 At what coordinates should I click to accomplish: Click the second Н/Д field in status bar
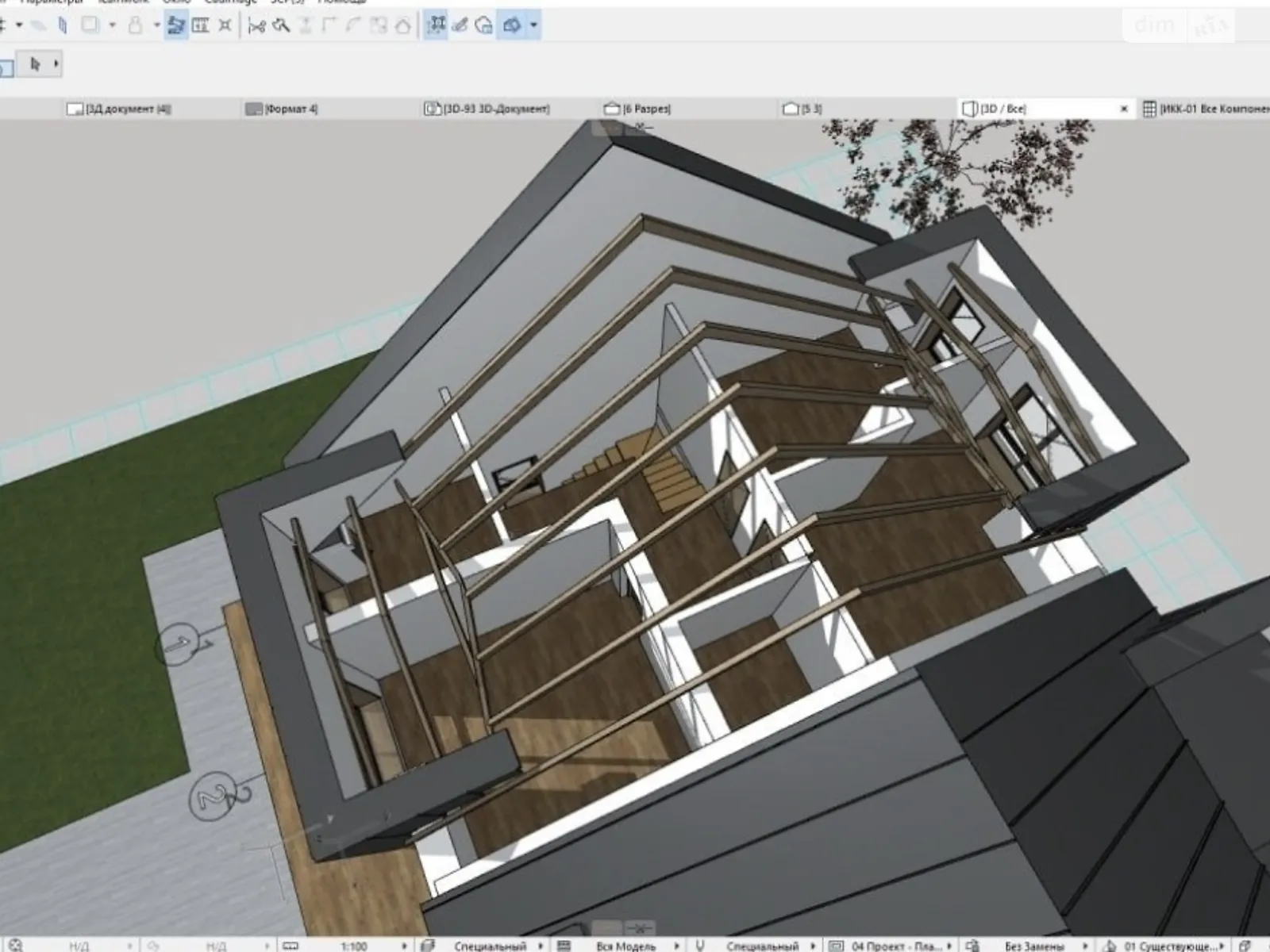pos(217,946)
